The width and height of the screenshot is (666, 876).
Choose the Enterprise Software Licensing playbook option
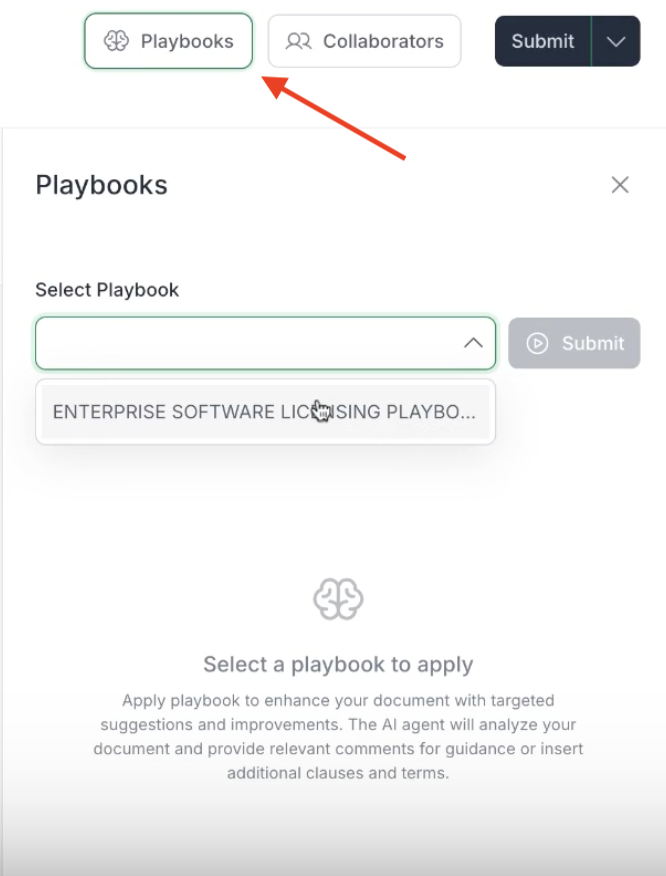click(x=265, y=412)
